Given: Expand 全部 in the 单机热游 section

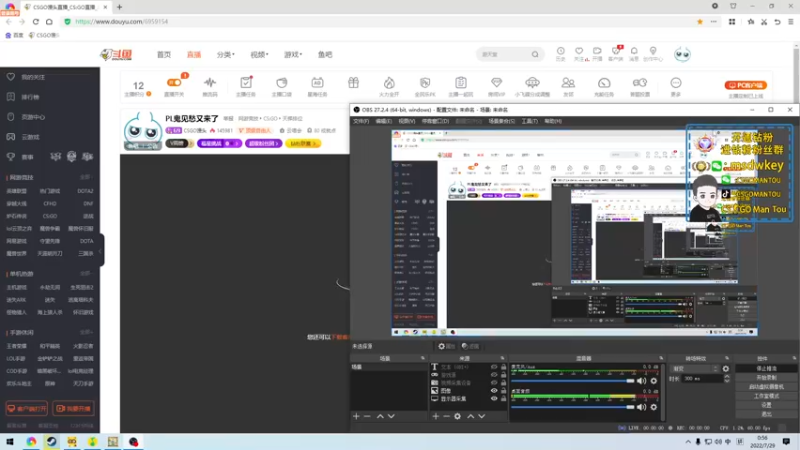Looking at the screenshot, I should point(86,273).
